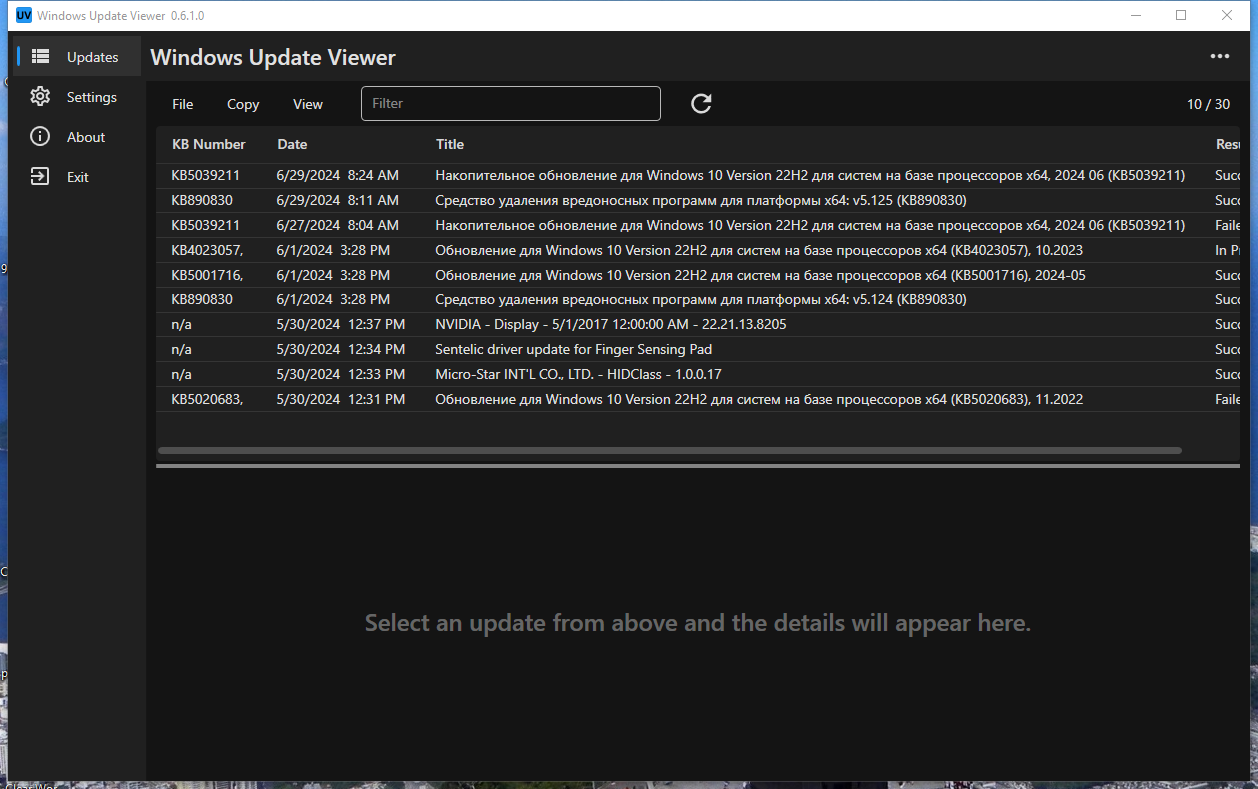Open the three-dots more options menu
This screenshot has height=789, width=1258.
click(1220, 57)
